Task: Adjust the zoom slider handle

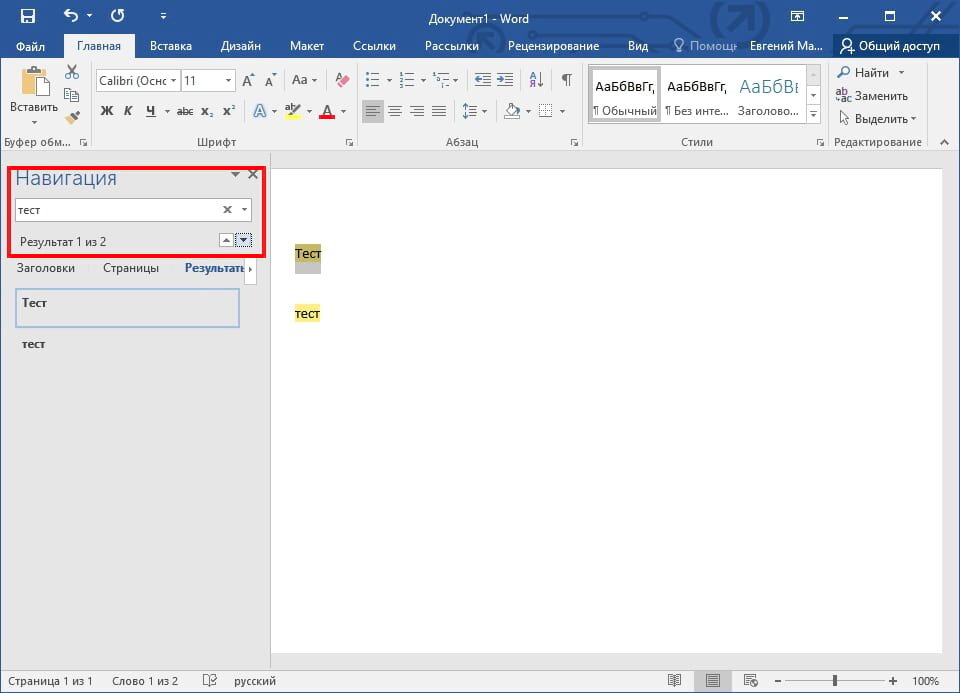Action: tap(834, 680)
